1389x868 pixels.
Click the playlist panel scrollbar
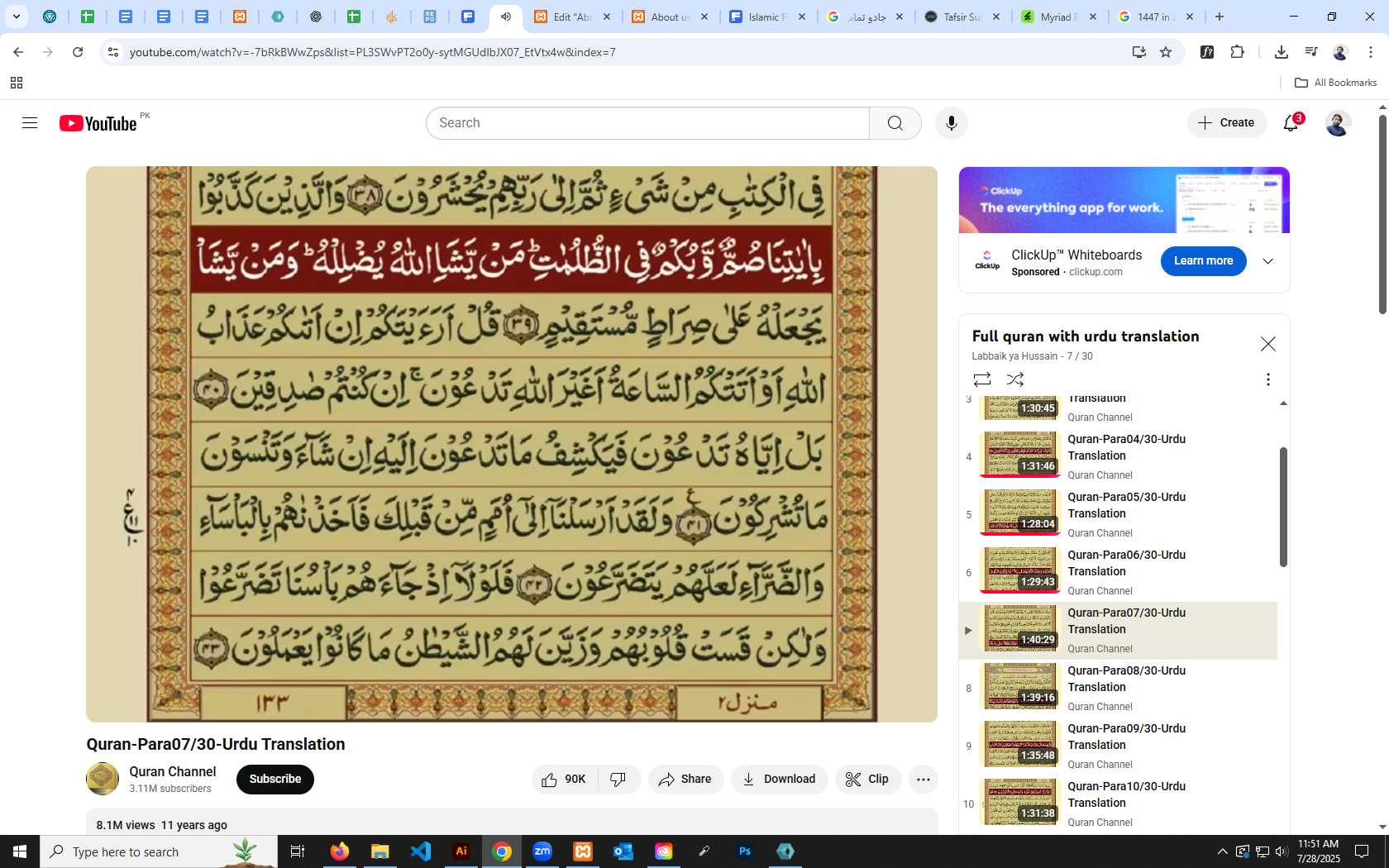click(1283, 507)
